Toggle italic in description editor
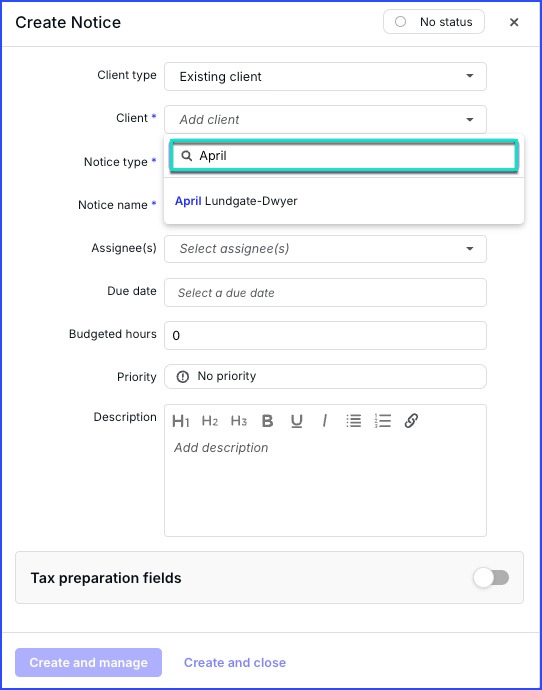This screenshot has height=690, width=542. 325,421
